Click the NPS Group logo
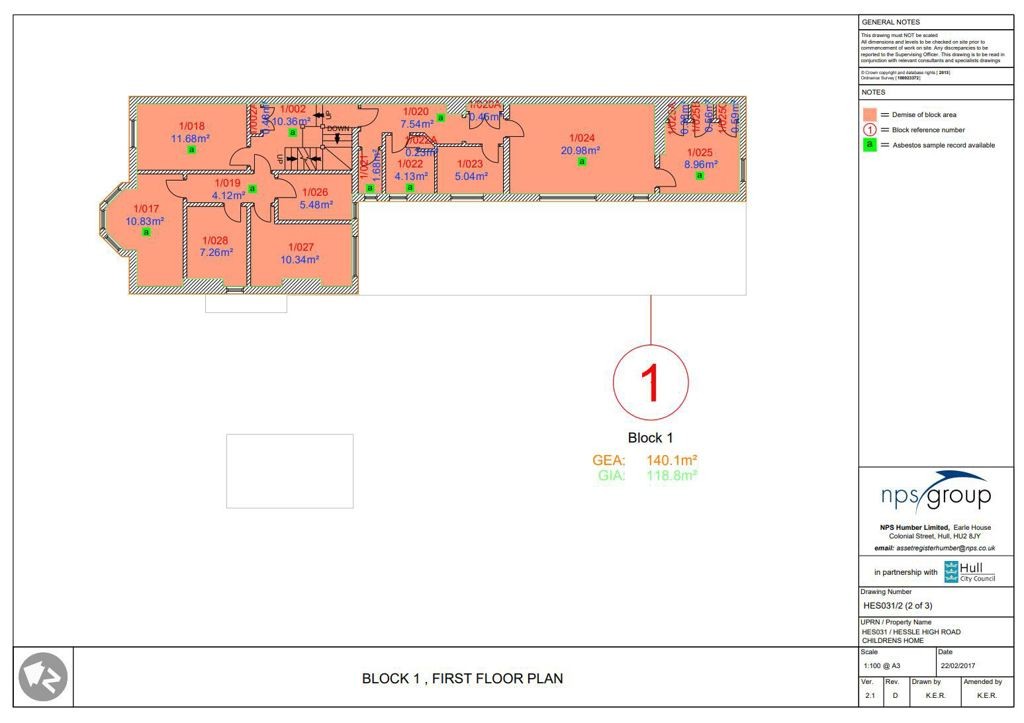1024x723 pixels. (x=935, y=495)
